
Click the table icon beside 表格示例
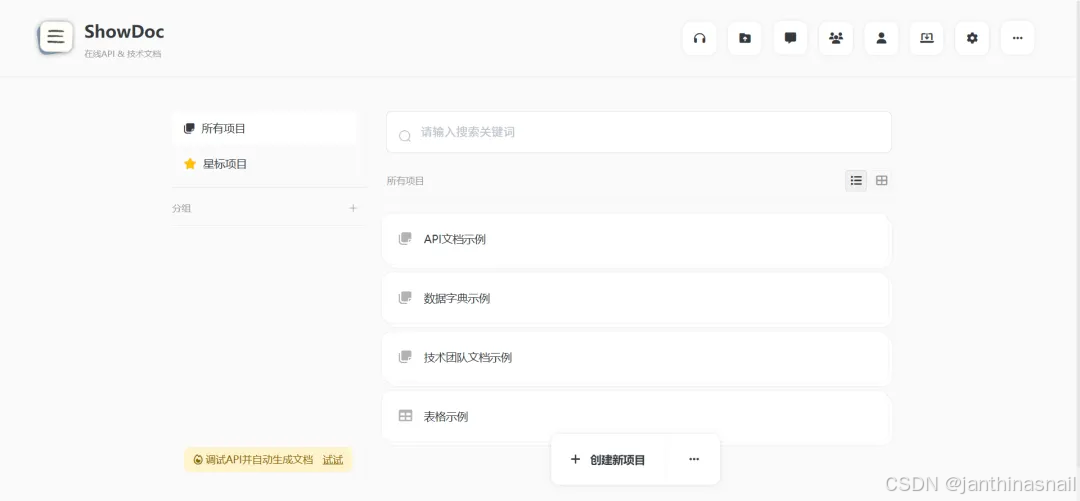pyautogui.click(x=405, y=416)
